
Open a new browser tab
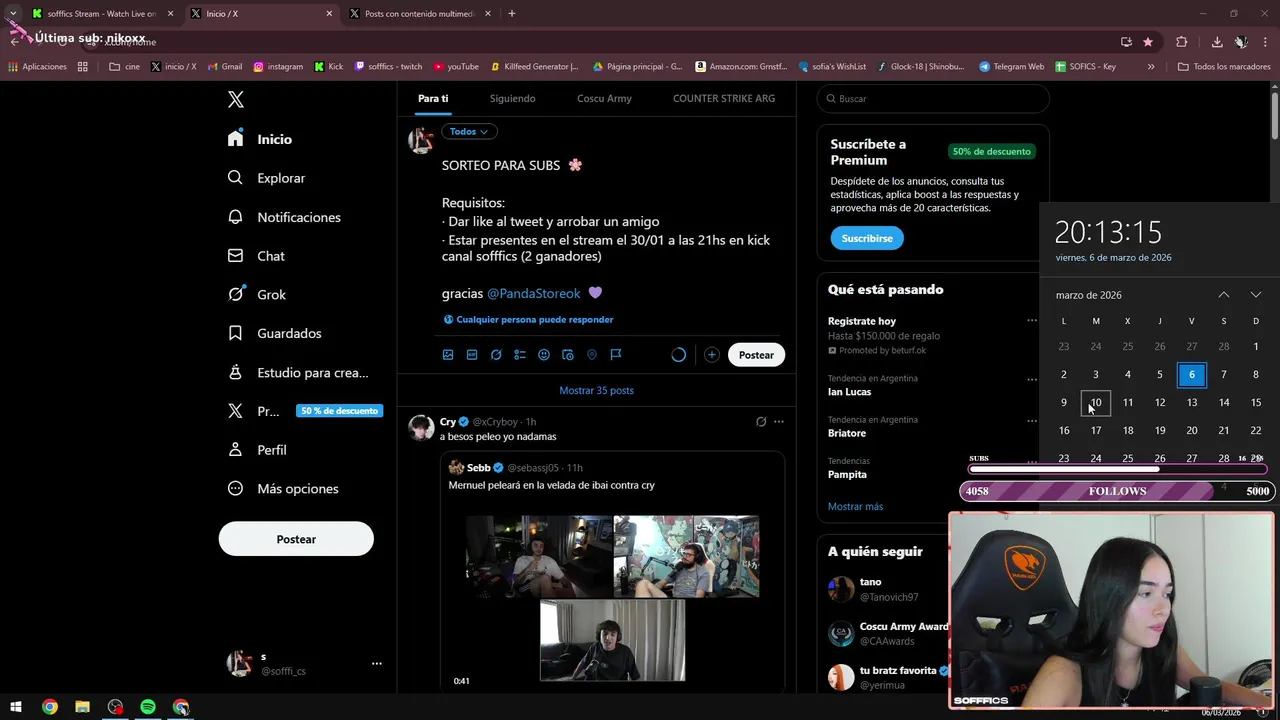click(x=512, y=14)
